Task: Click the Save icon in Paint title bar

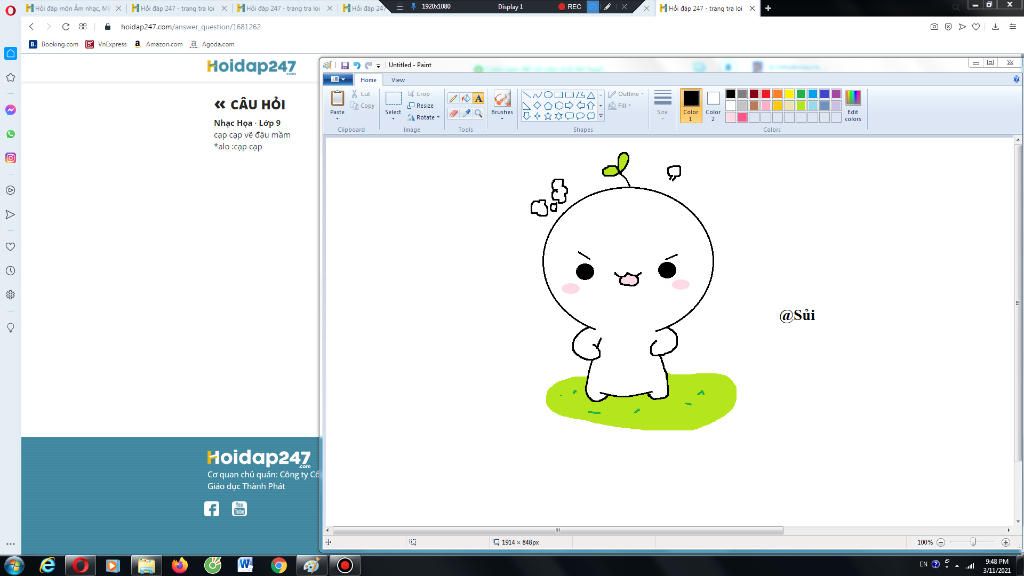Action: tap(345, 65)
